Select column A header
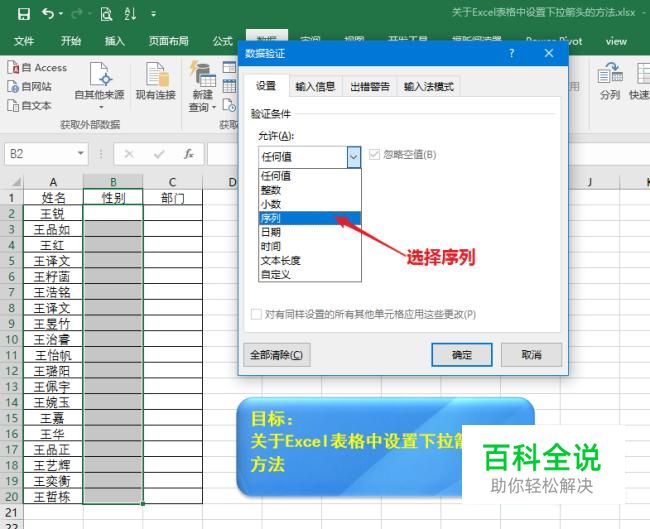This screenshot has width=650, height=529. [x=53, y=182]
